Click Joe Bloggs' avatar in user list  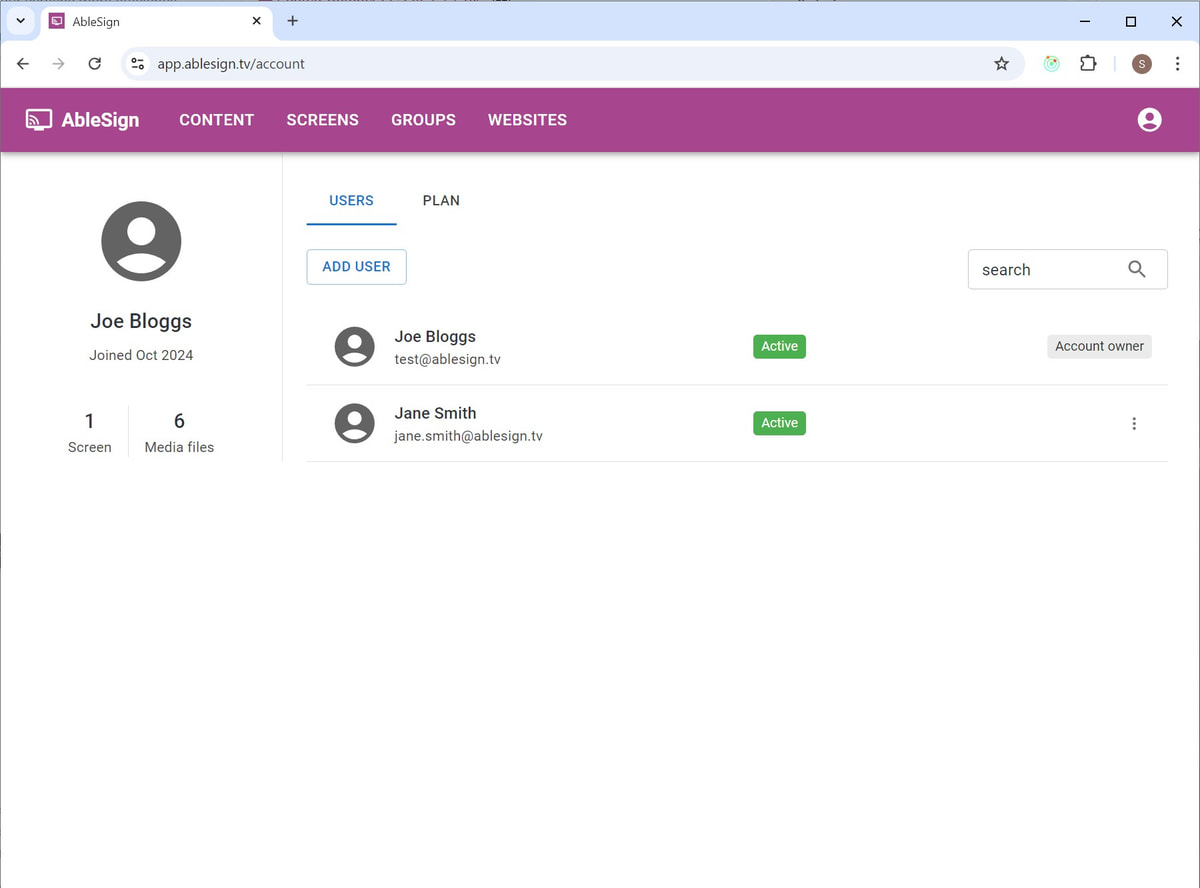(x=354, y=347)
